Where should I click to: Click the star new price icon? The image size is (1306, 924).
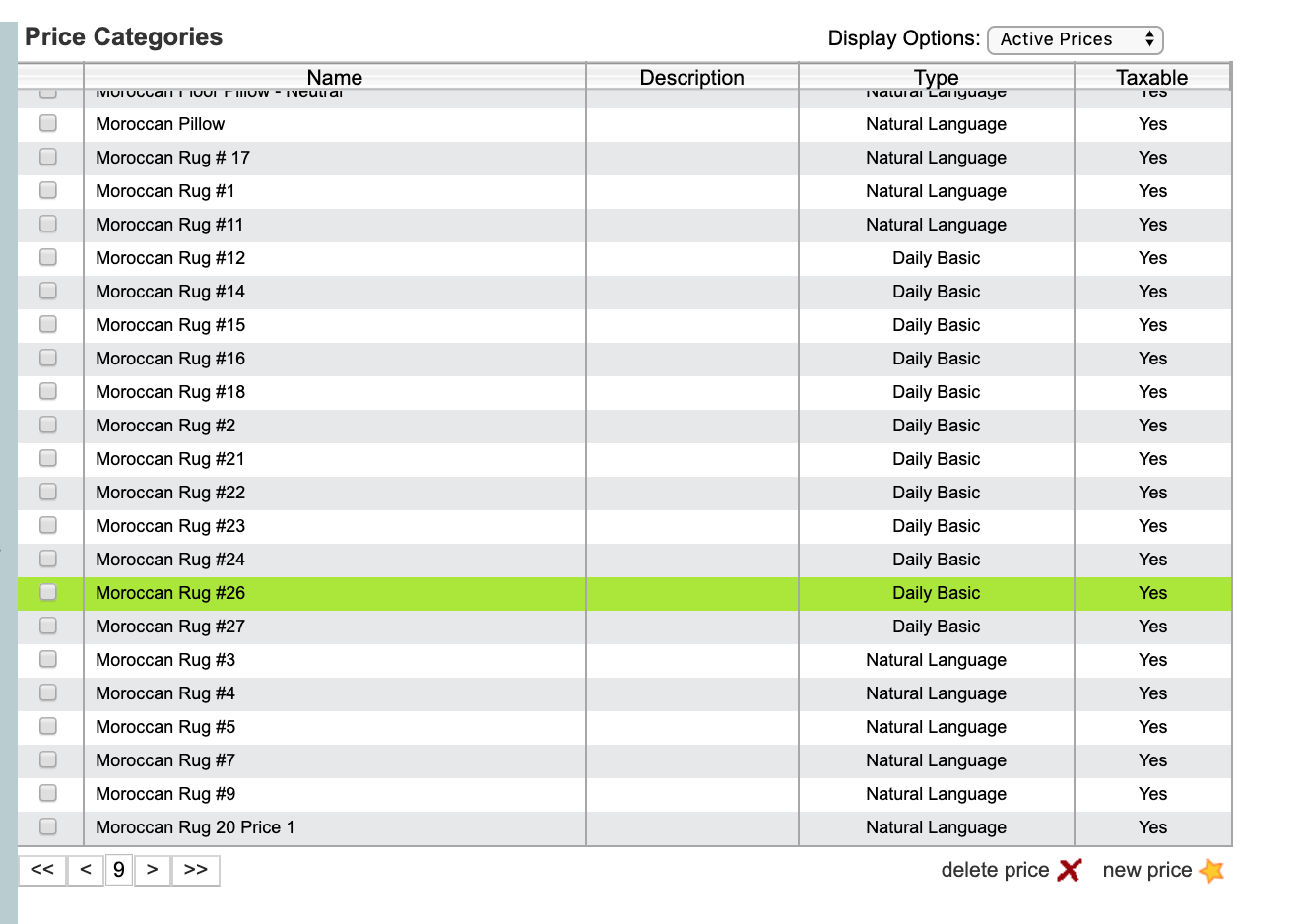[1212, 870]
